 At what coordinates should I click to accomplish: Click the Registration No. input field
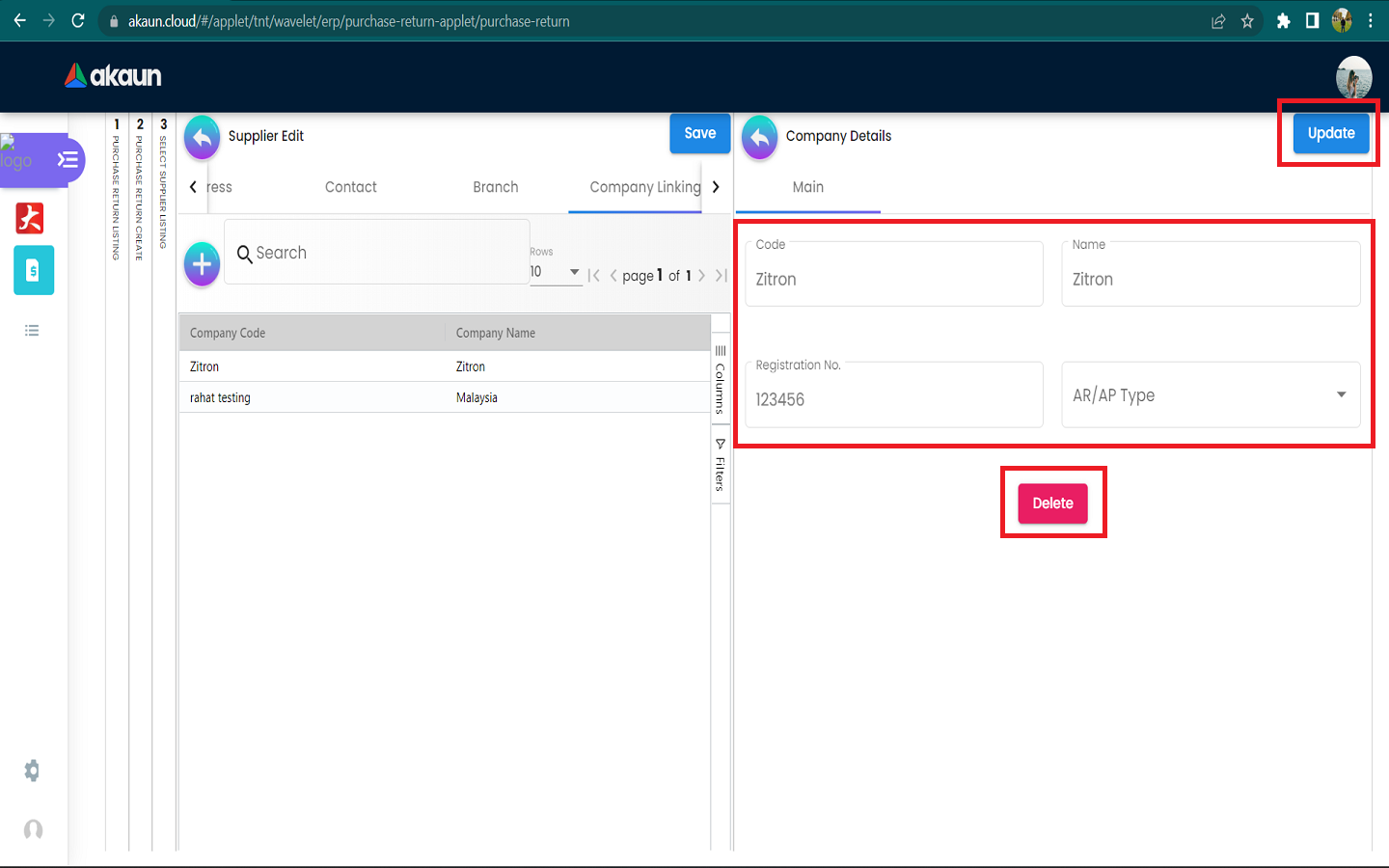893,399
